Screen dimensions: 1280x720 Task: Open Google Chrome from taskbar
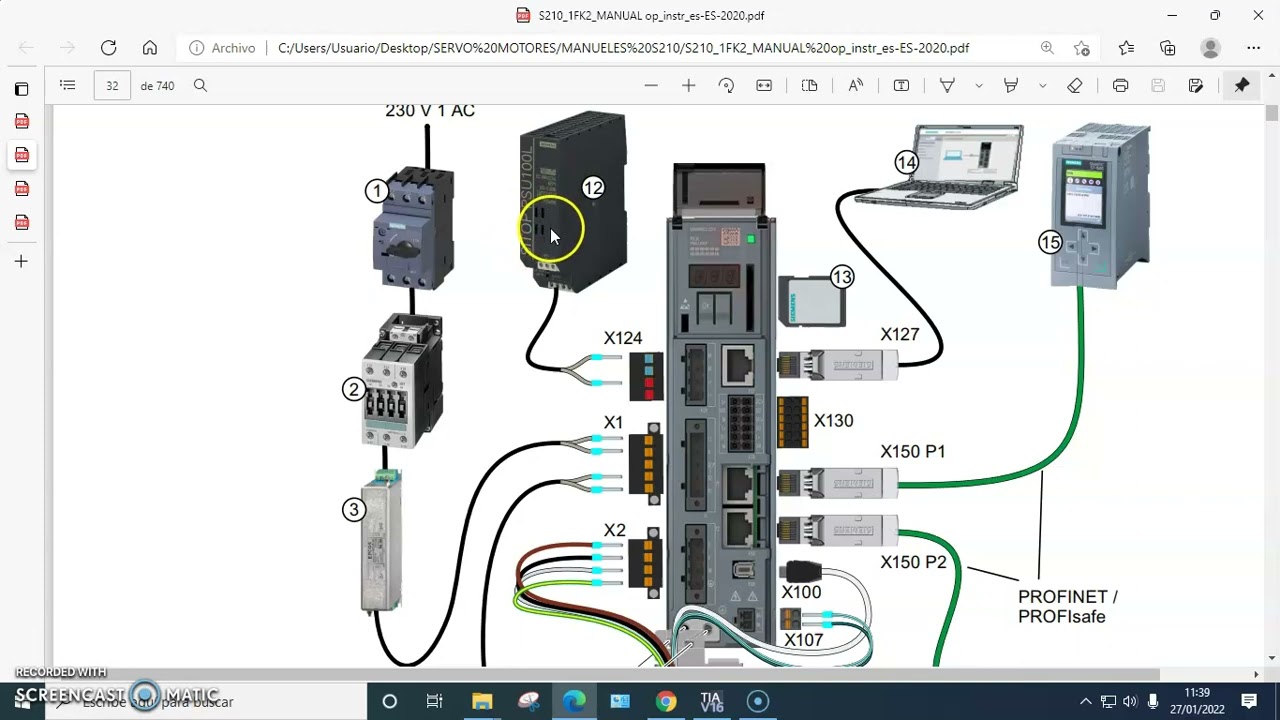(x=666, y=701)
